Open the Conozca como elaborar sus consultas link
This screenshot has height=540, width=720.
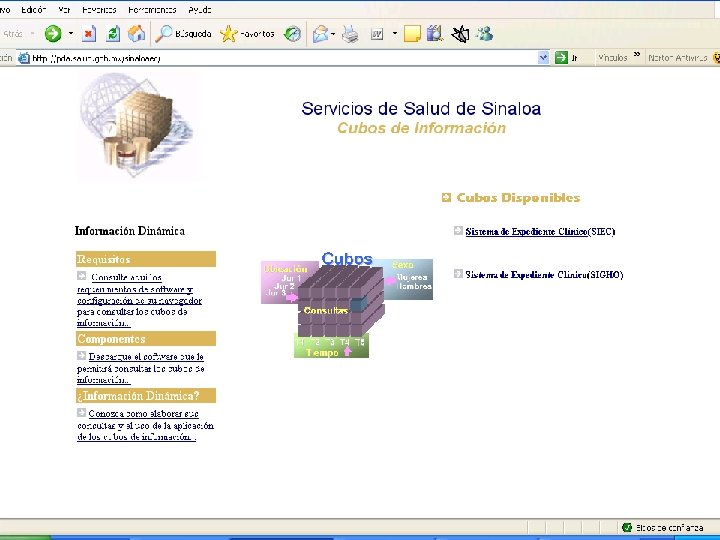coord(145,425)
